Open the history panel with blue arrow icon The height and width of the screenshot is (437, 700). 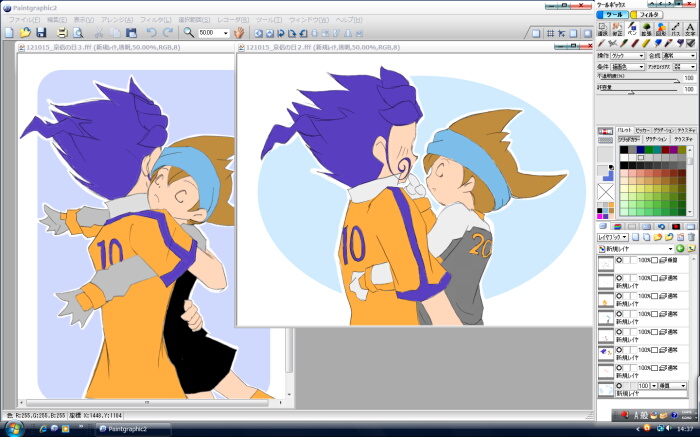coord(662,226)
